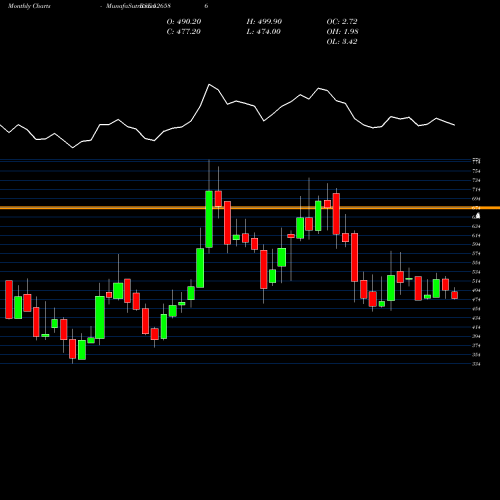The image size is (500, 500).
Task: Select the high price H: 499.90
Action: 264,22
